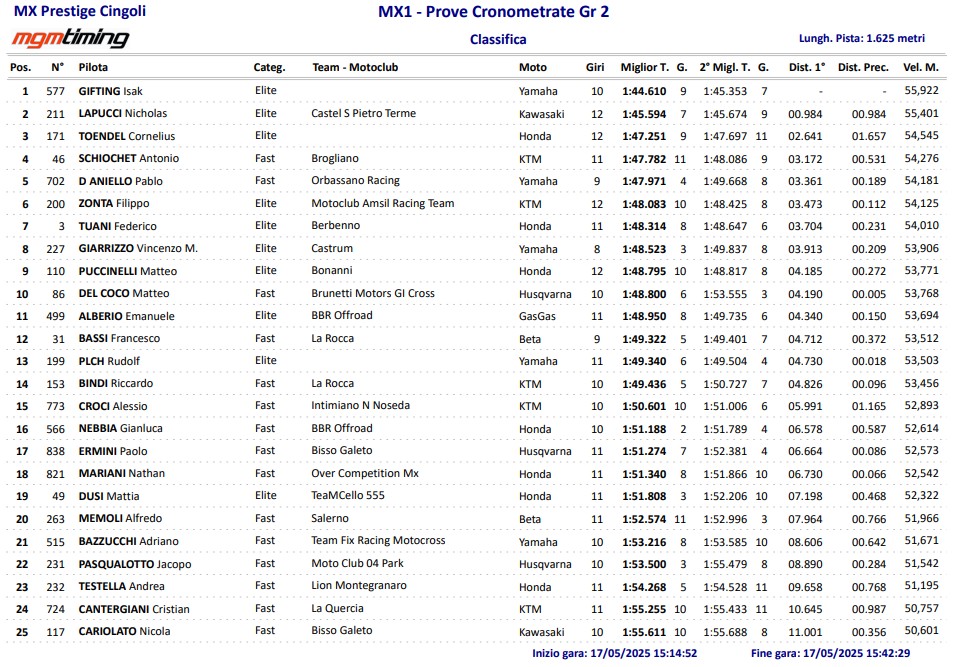Select rider 'TESTELLA Andrea'
The height and width of the screenshot is (667, 956).
[x=121, y=587]
